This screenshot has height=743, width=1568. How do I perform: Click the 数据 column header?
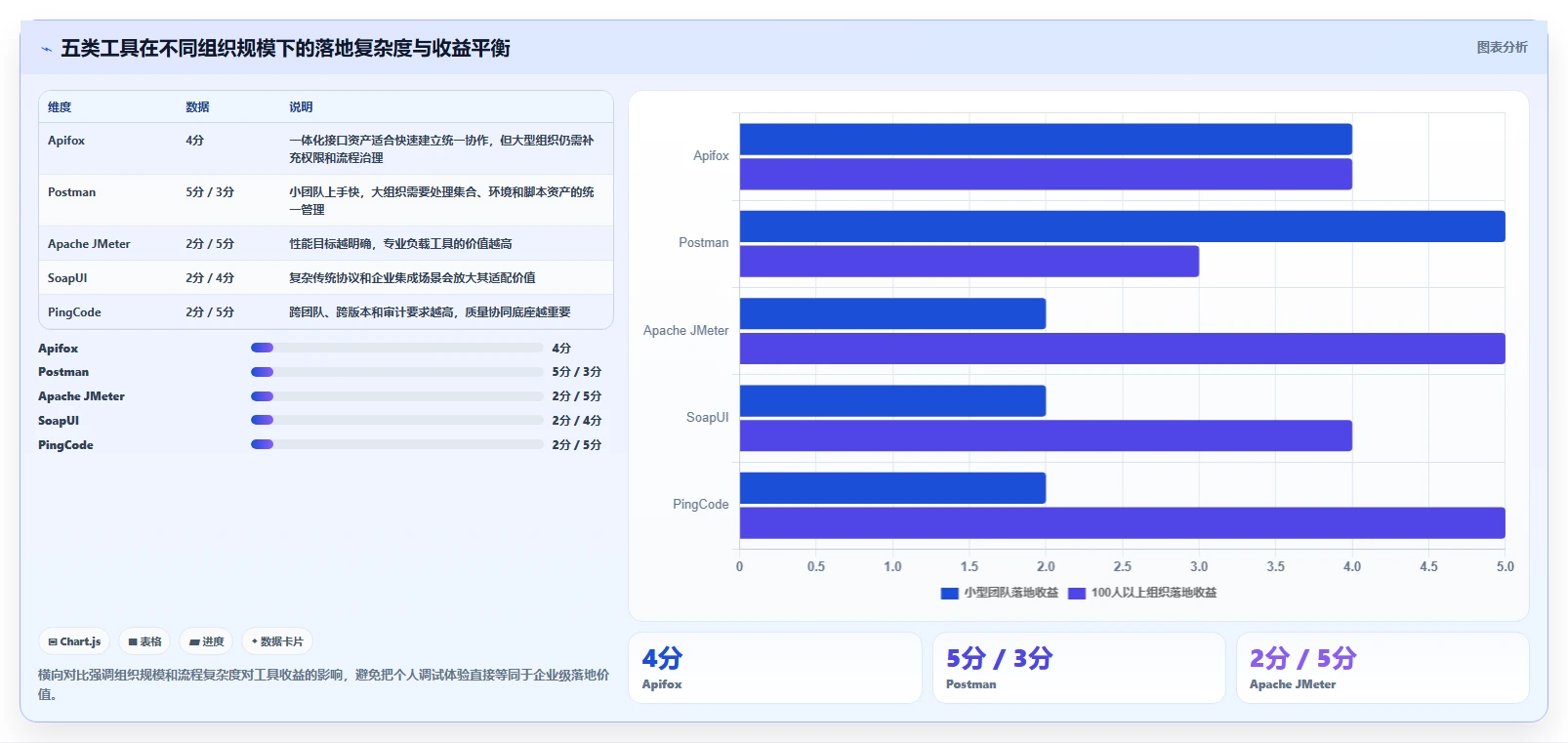pos(197,107)
